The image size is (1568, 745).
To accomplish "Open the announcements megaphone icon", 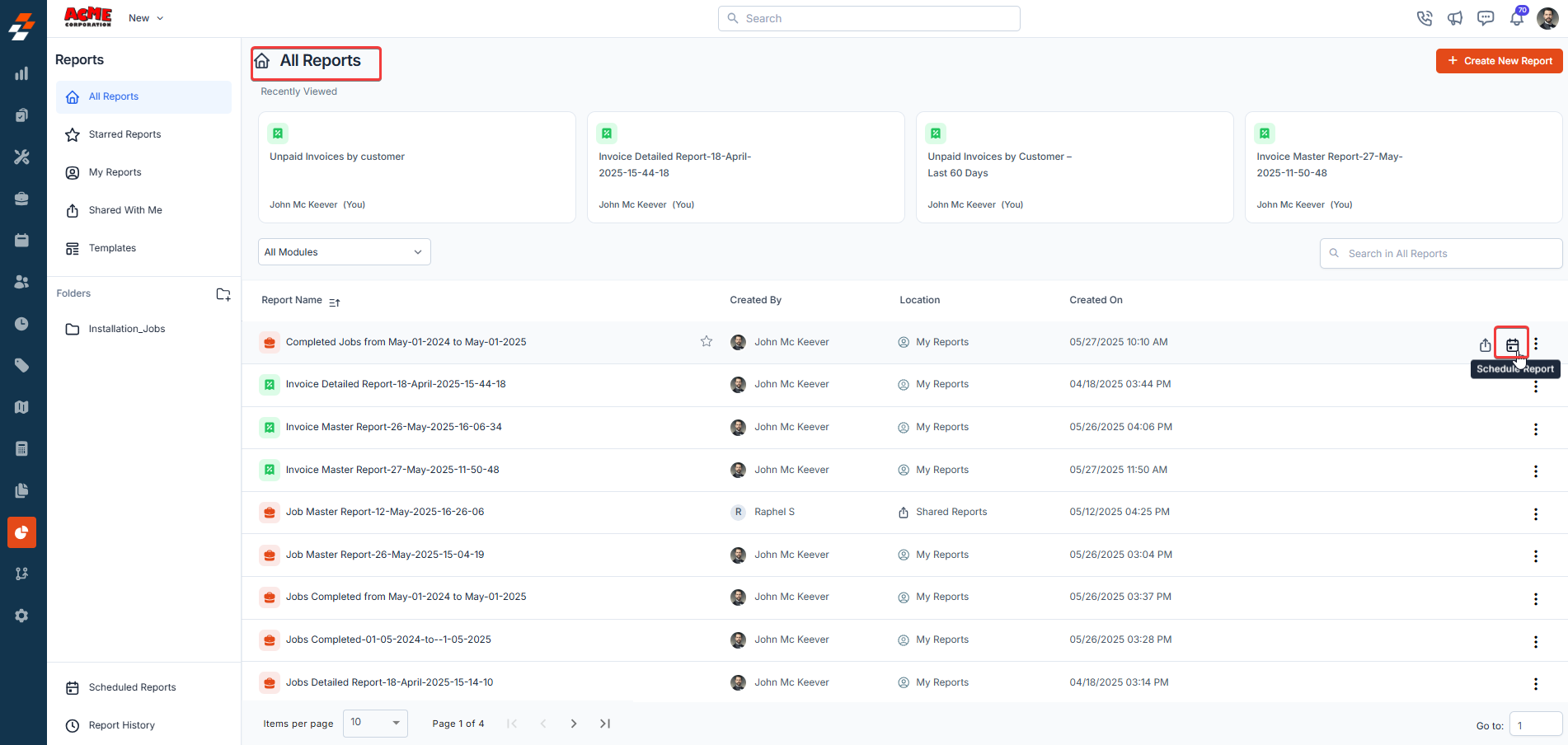I will point(1455,18).
